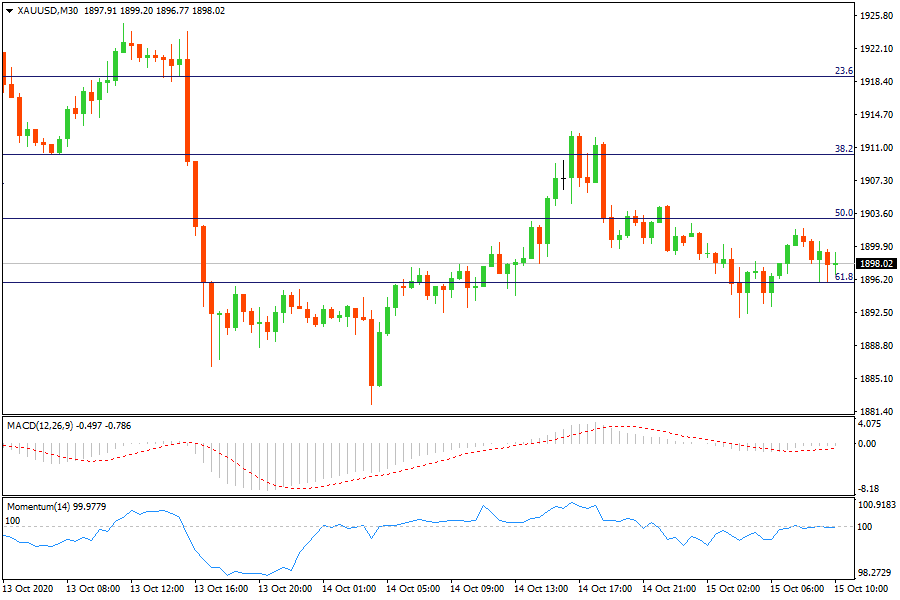
Task: Click the MACD scale value 4.075
Action: click(x=872, y=423)
